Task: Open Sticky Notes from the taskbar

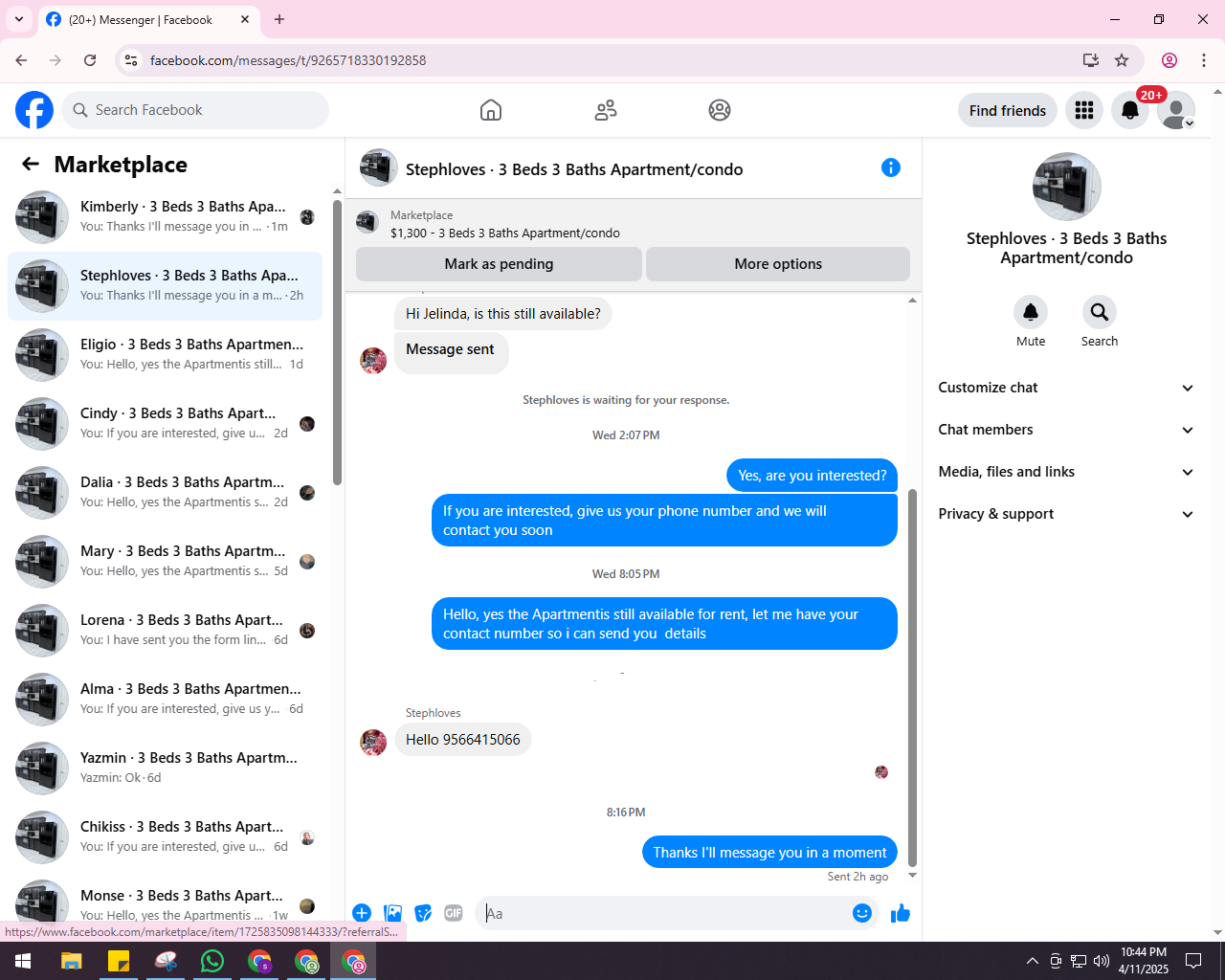Action: pyautogui.click(x=119, y=961)
